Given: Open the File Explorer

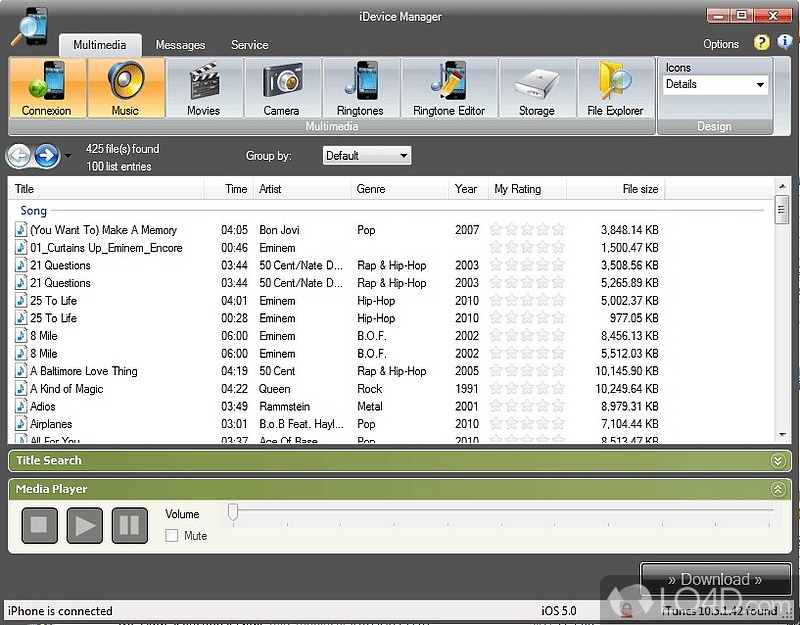Looking at the screenshot, I should point(615,88).
